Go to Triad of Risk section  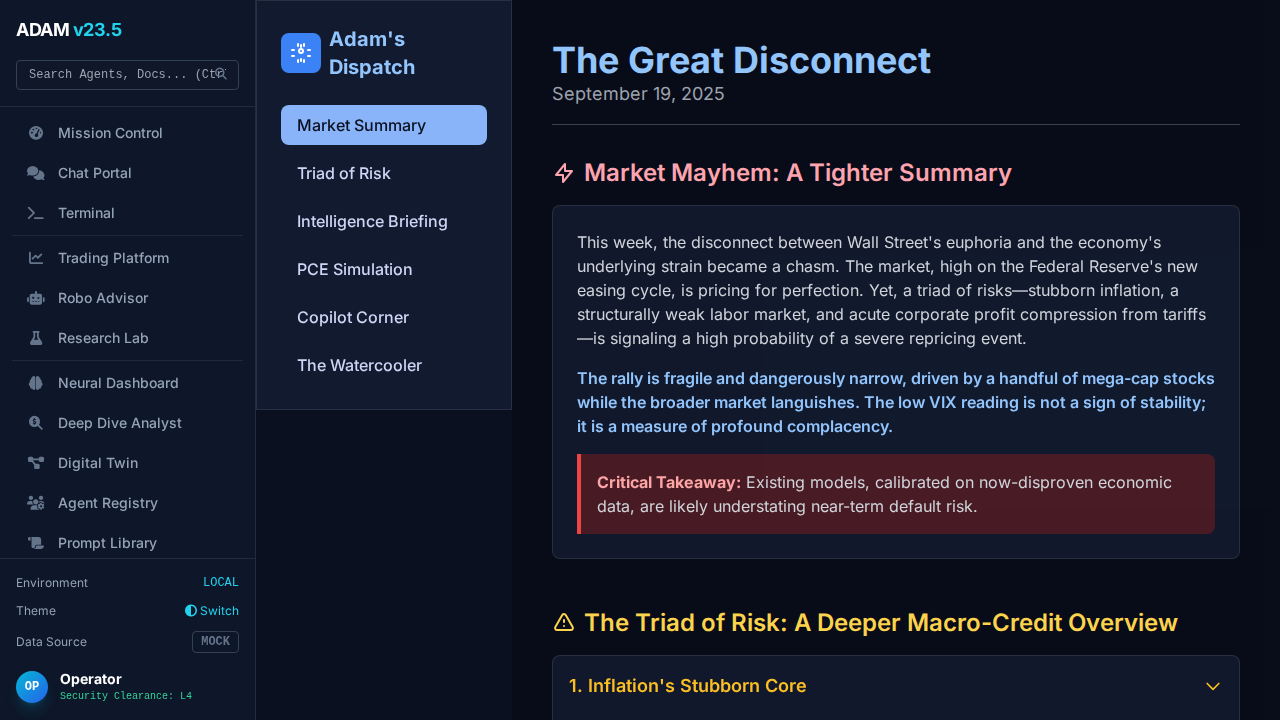point(344,173)
